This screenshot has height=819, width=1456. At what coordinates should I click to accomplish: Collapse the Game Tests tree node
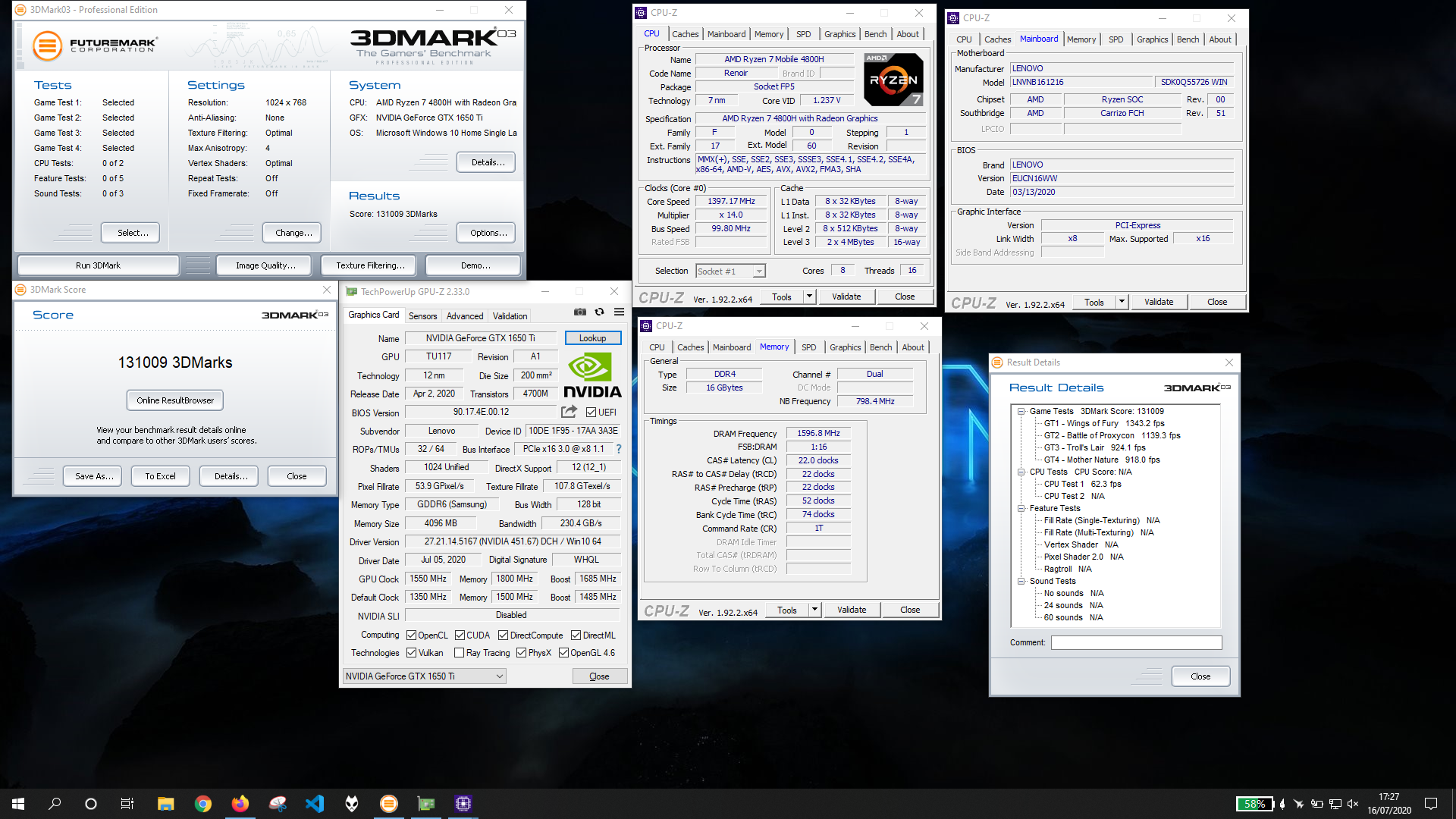(1021, 411)
